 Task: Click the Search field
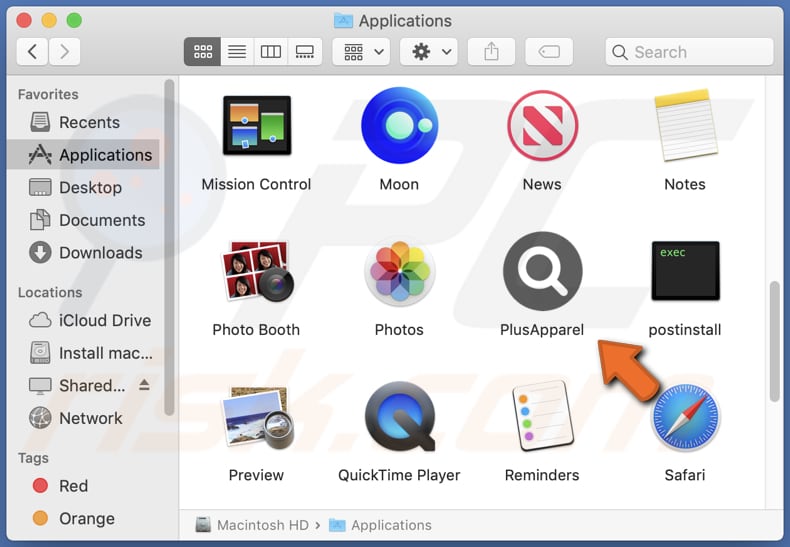(689, 51)
